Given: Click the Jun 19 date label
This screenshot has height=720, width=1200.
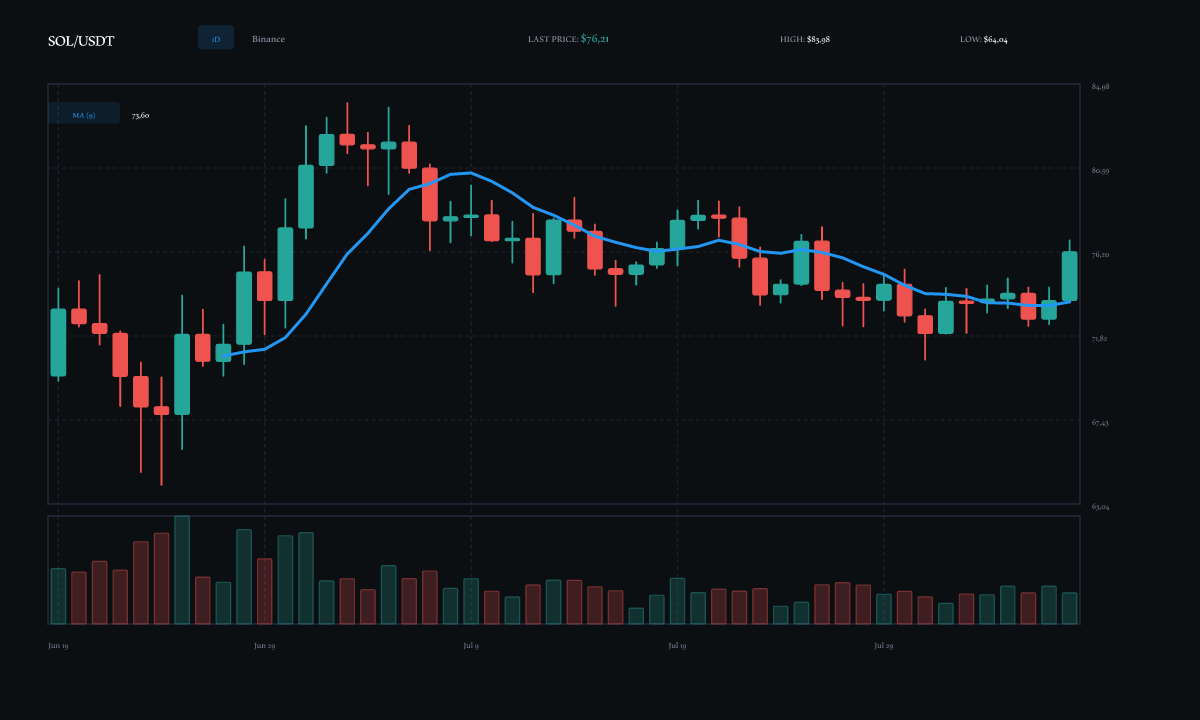Looking at the screenshot, I should pyautogui.click(x=58, y=646).
